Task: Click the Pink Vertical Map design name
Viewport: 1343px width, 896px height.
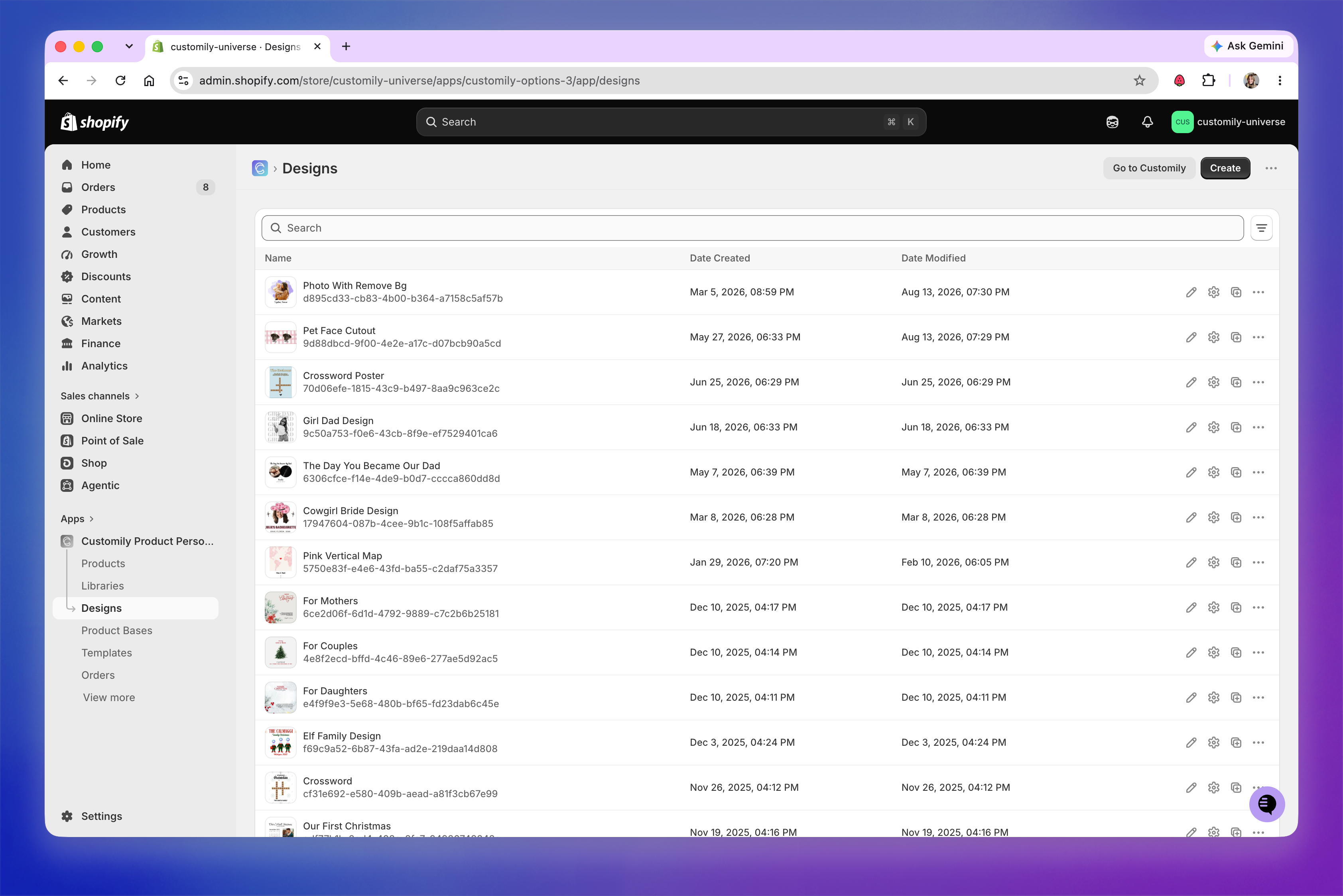Action: (343, 556)
